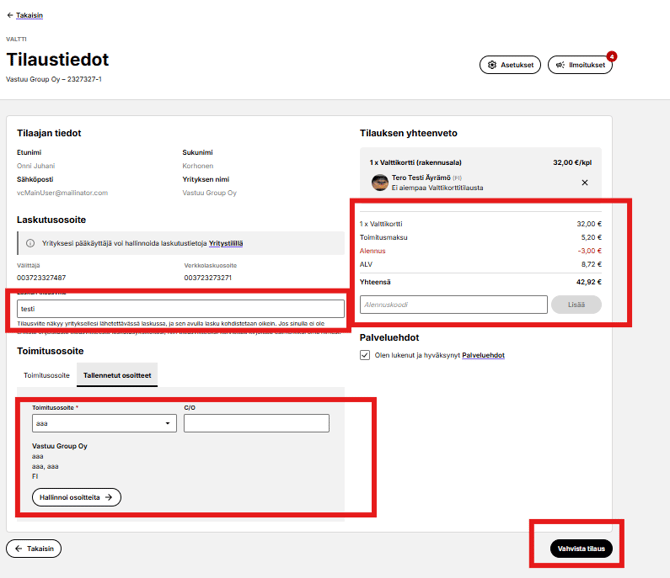
Task: Click the price 32,00 €/kpl
Action: tap(572, 162)
